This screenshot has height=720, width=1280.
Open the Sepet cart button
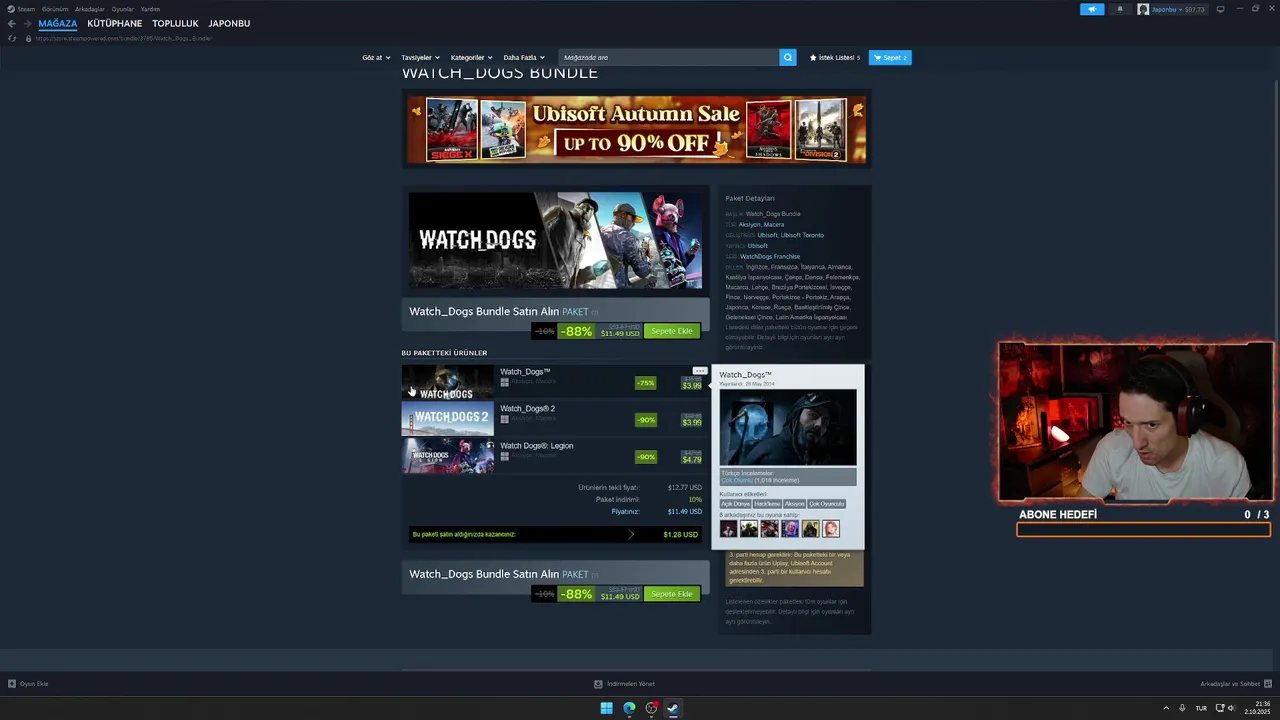click(890, 57)
